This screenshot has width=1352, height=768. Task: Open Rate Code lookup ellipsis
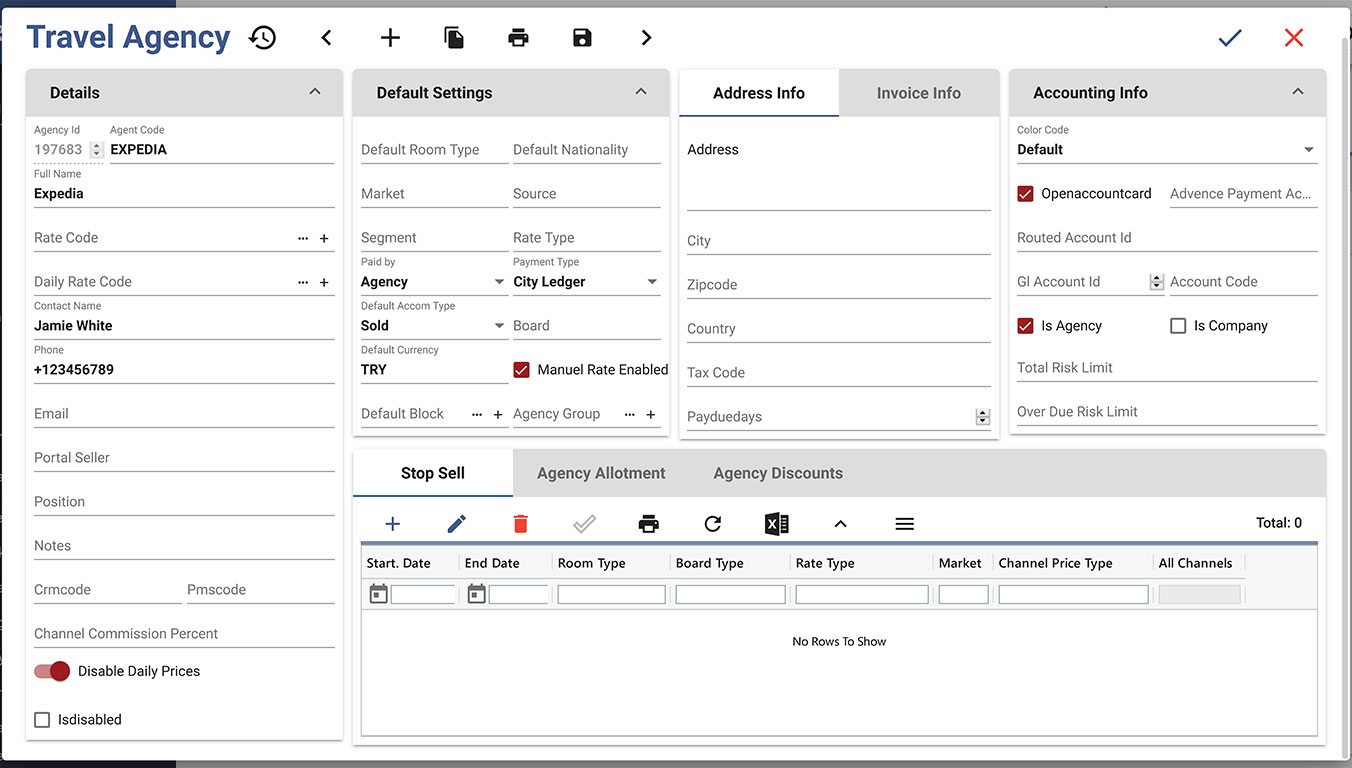pyautogui.click(x=303, y=239)
